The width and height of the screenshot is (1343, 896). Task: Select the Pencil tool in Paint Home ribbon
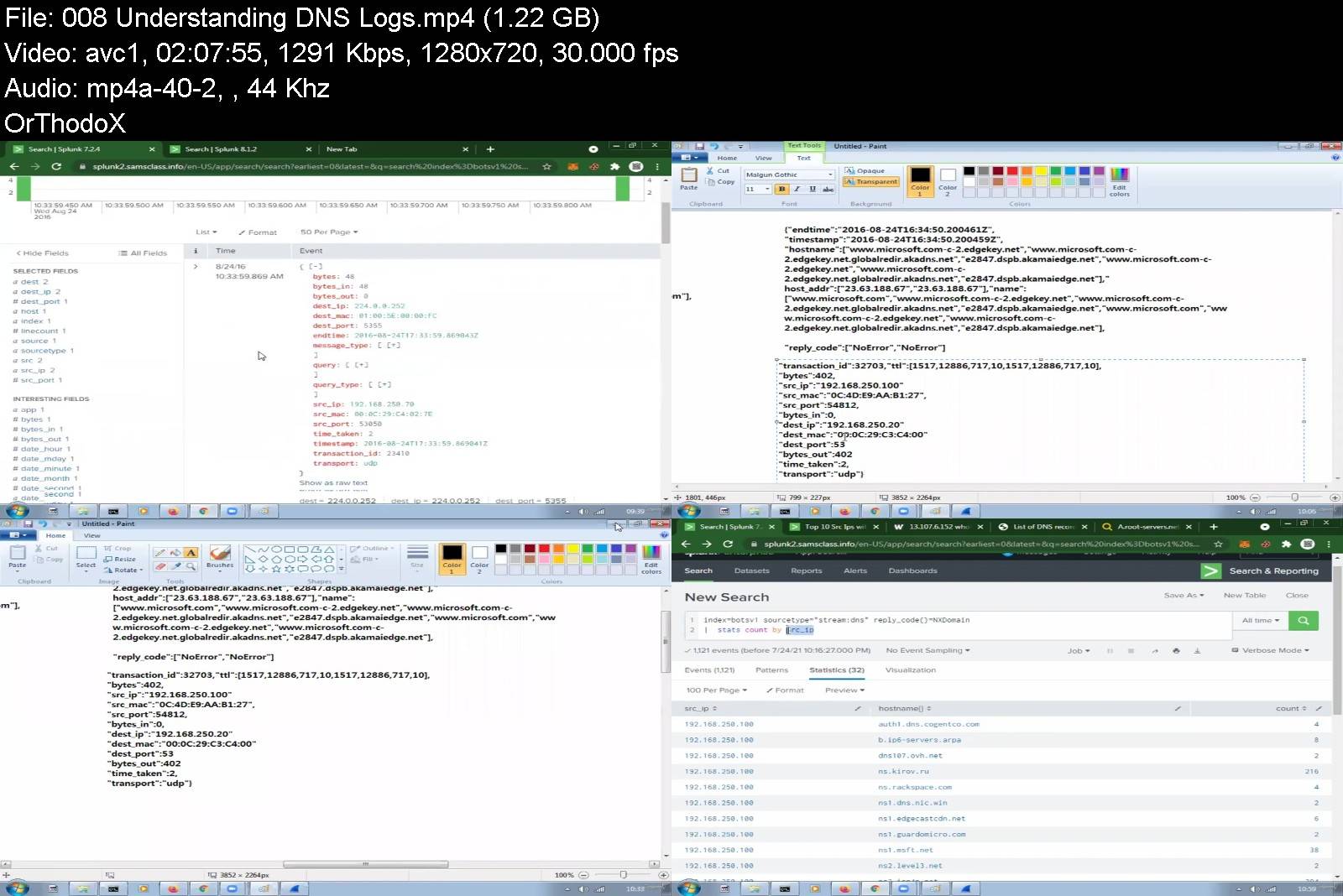[x=159, y=553]
